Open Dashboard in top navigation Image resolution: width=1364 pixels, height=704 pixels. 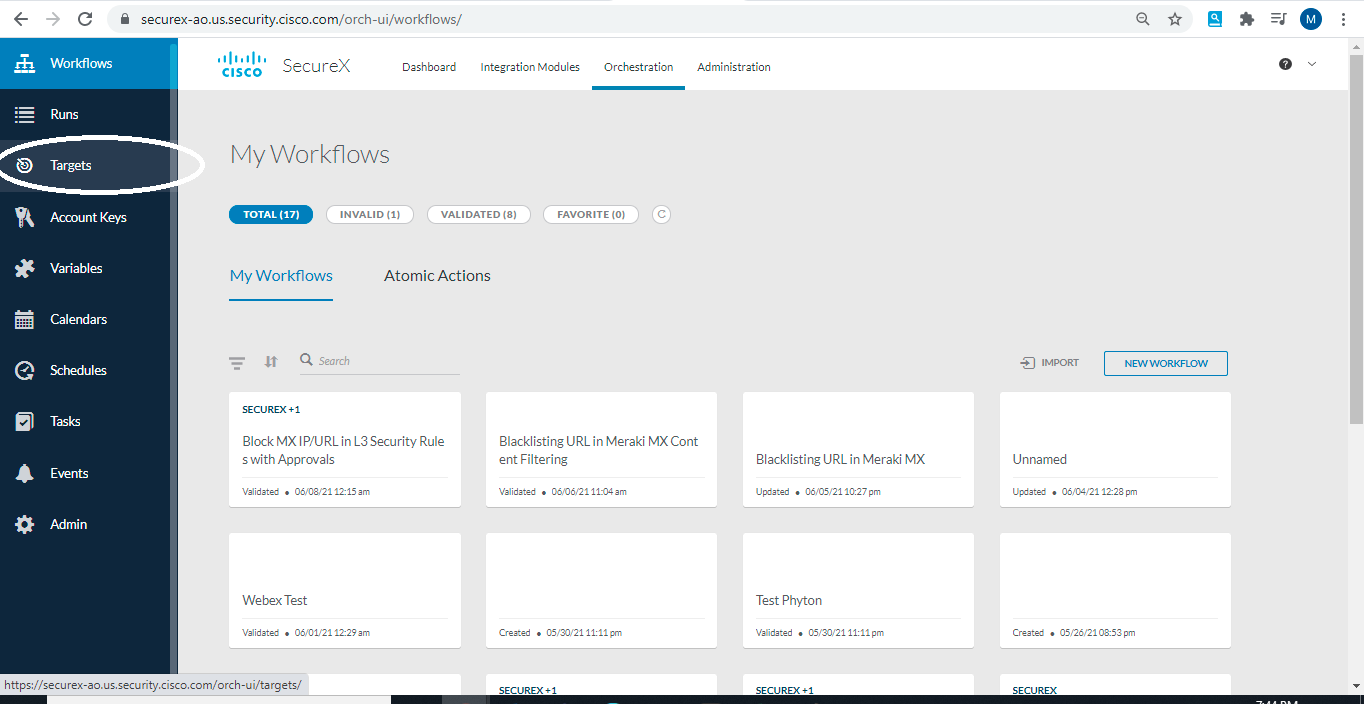click(429, 67)
